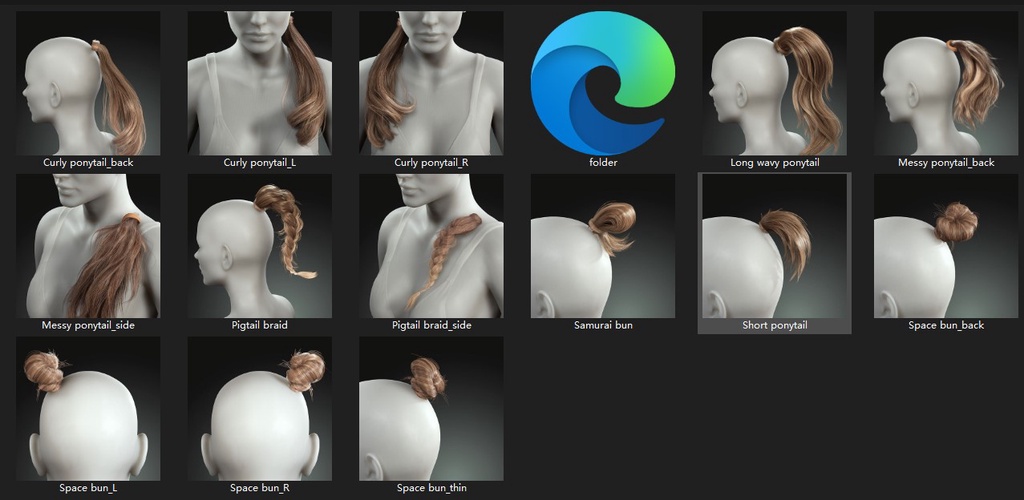
Task: Select the Space bun_back thumbnail
Action: [x=946, y=246]
